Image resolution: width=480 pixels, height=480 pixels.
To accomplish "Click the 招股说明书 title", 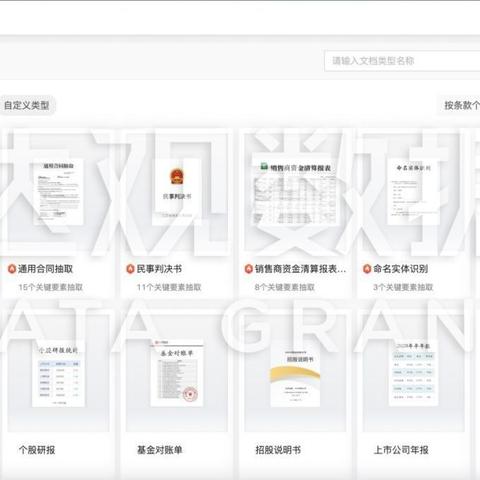I will (278, 450).
